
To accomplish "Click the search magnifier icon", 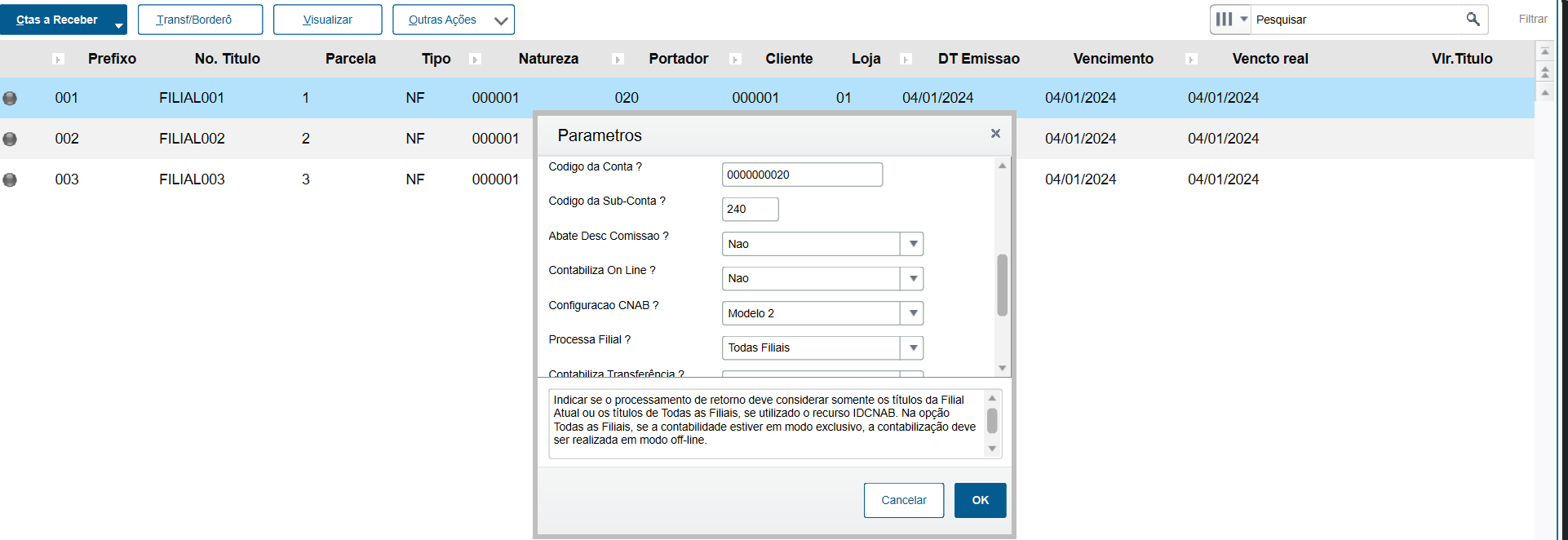I will point(1473,19).
